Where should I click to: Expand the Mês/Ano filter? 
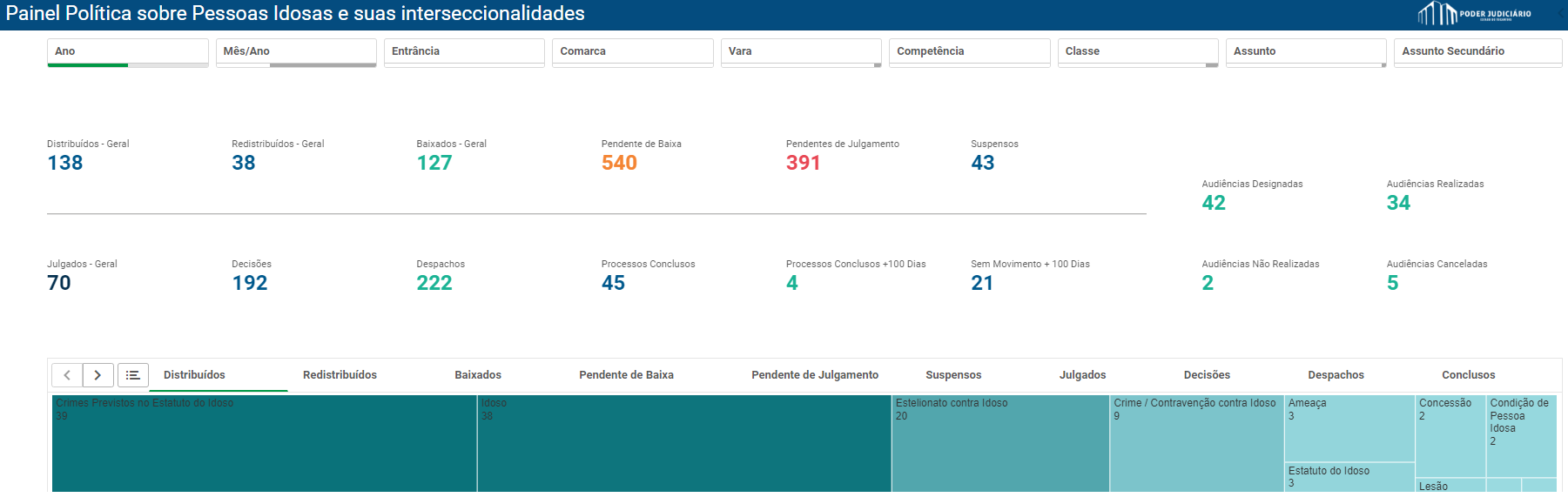(x=296, y=51)
